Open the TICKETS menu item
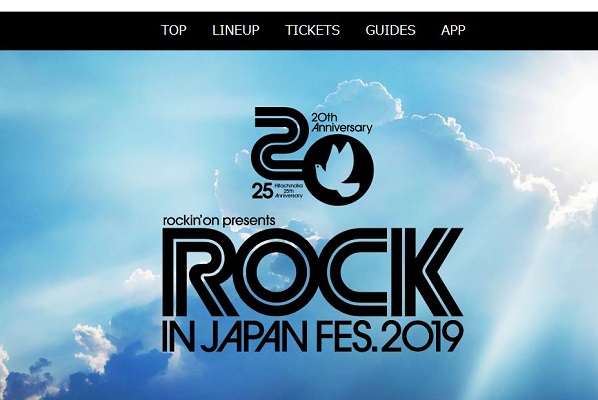Image resolution: width=598 pixels, height=400 pixels. point(312,30)
